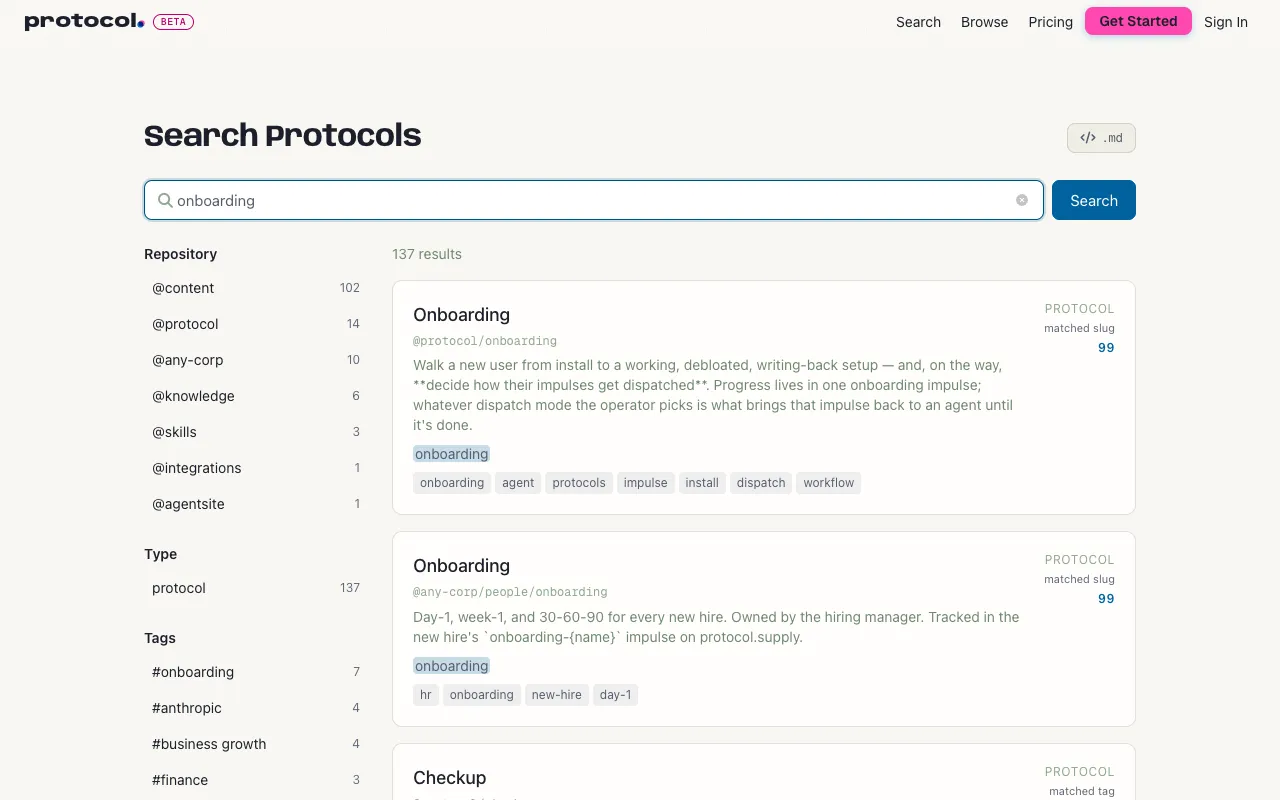Filter by #anthropic tag
This screenshot has height=800, width=1280.
256,708
